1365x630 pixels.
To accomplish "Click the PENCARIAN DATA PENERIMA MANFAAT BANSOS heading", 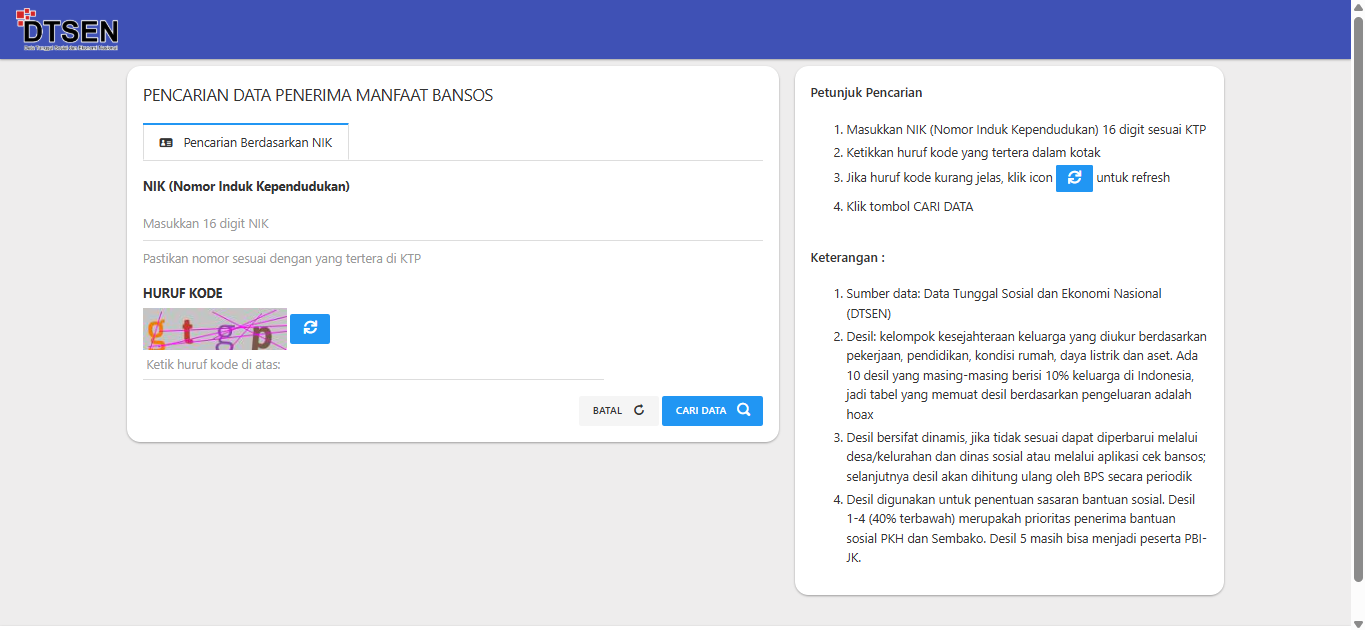I will 318,96.
